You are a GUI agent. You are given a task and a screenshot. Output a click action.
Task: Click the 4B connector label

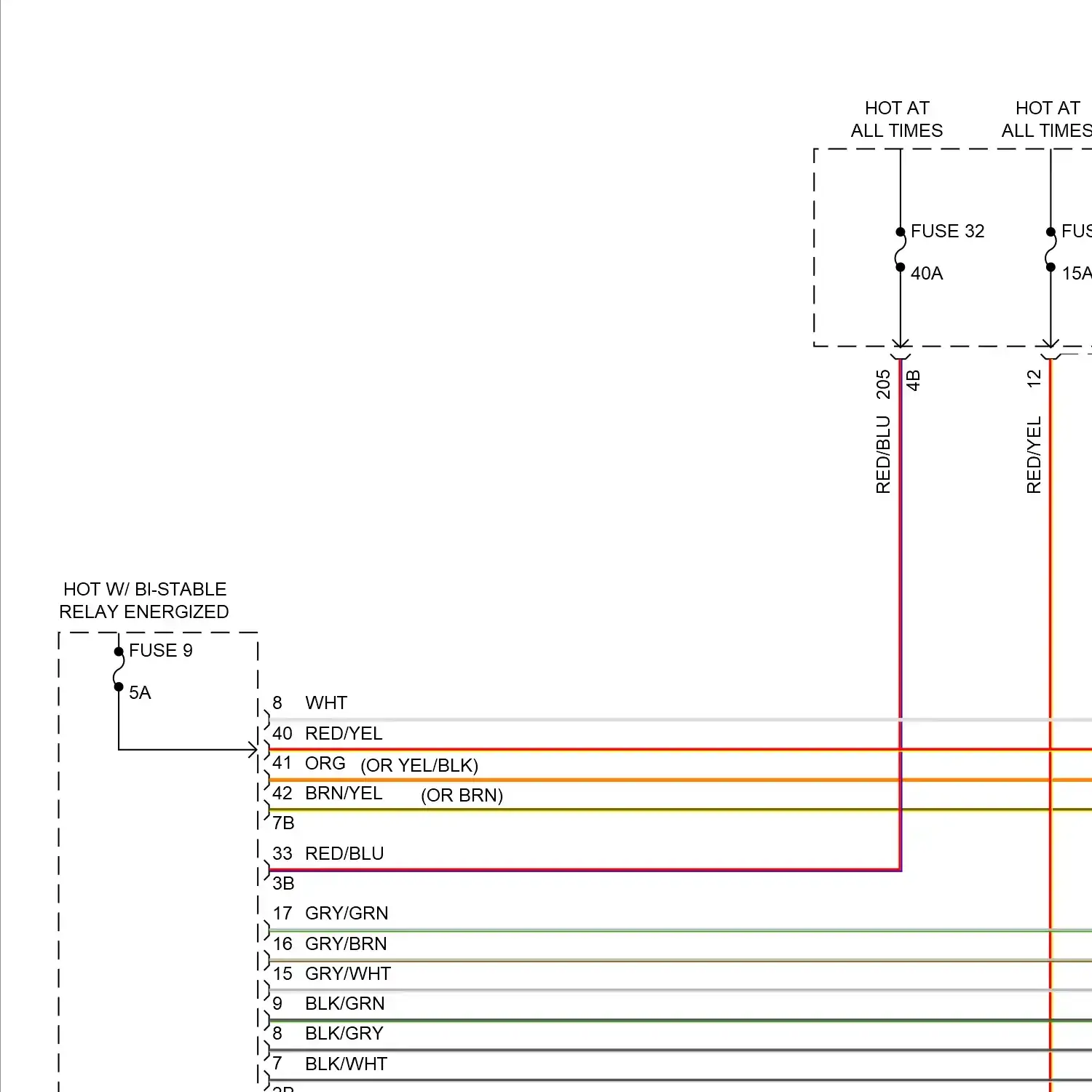point(913,380)
